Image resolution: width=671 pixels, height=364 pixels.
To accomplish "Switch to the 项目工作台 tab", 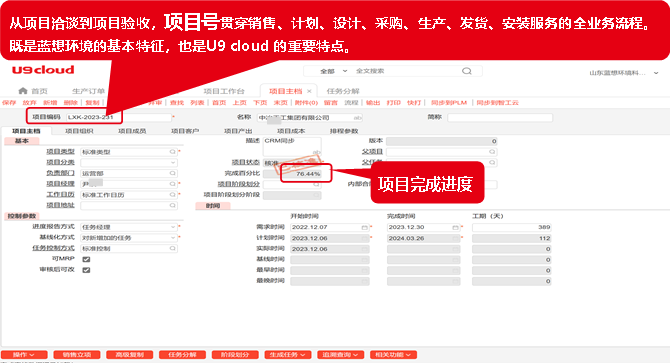I will pos(224,91).
